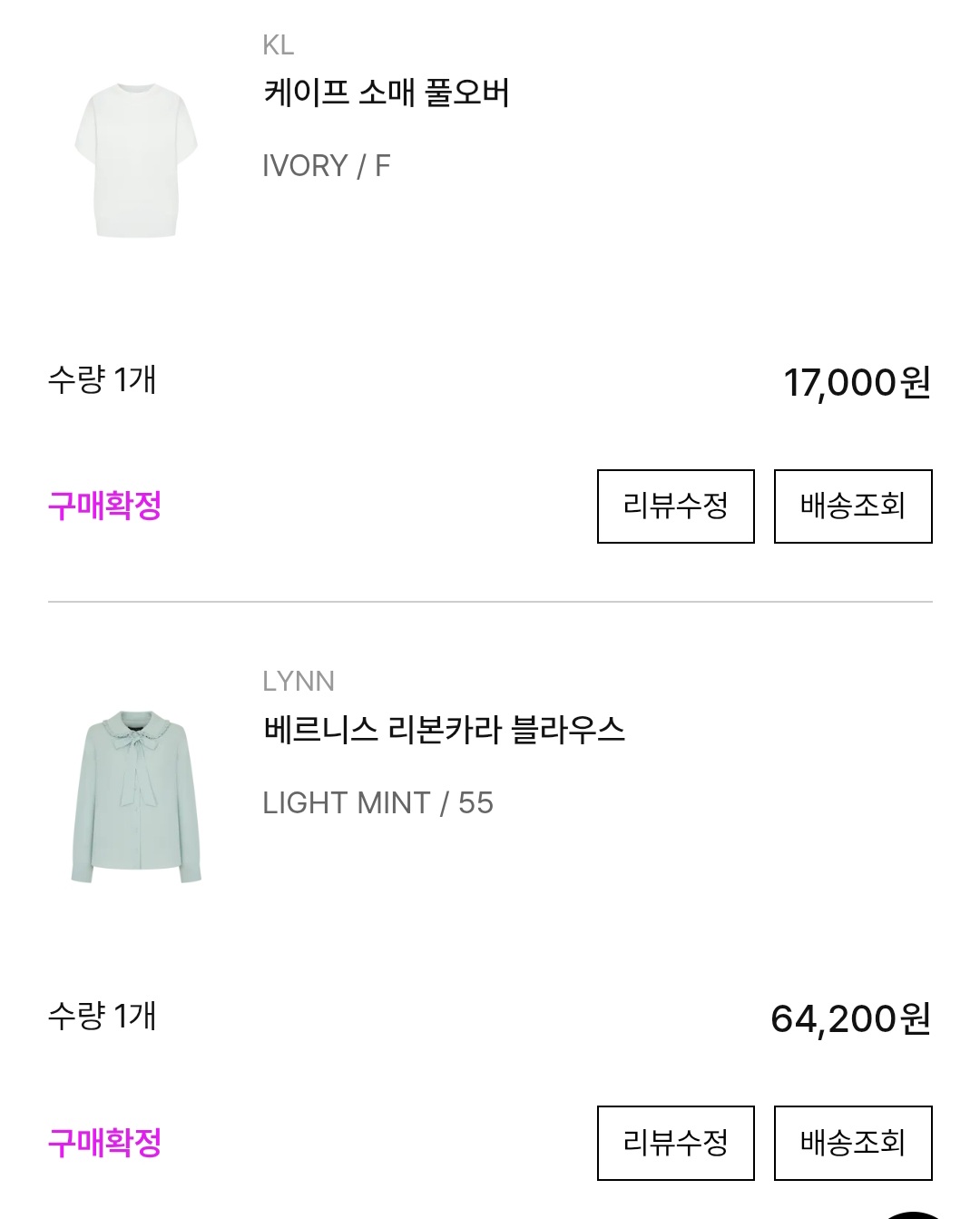The width and height of the screenshot is (980, 1219).
Task: Click 배송조회 for the 케이프 소매 풀오버
Action: point(852,506)
